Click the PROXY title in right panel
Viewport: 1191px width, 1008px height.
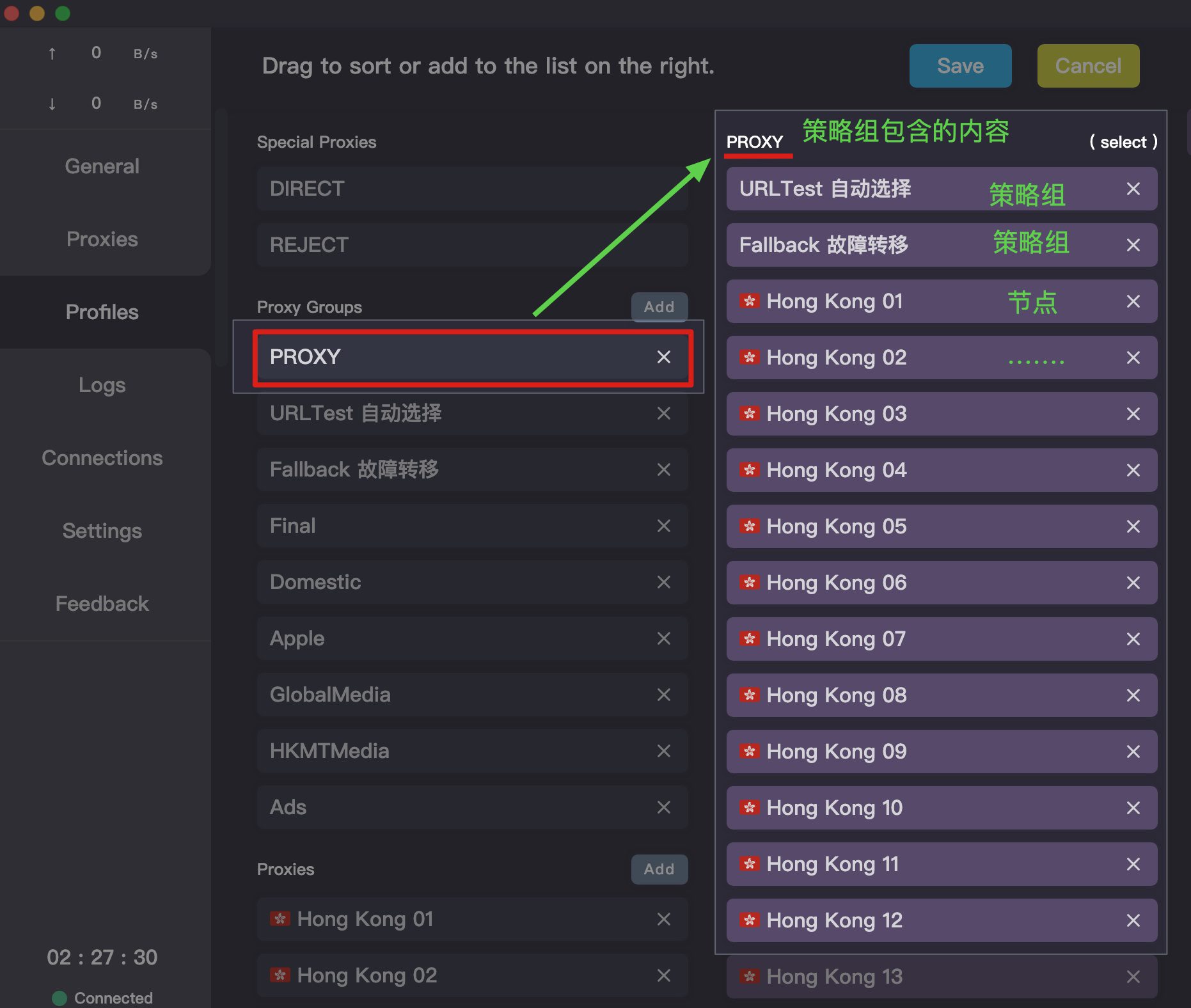point(755,142)
